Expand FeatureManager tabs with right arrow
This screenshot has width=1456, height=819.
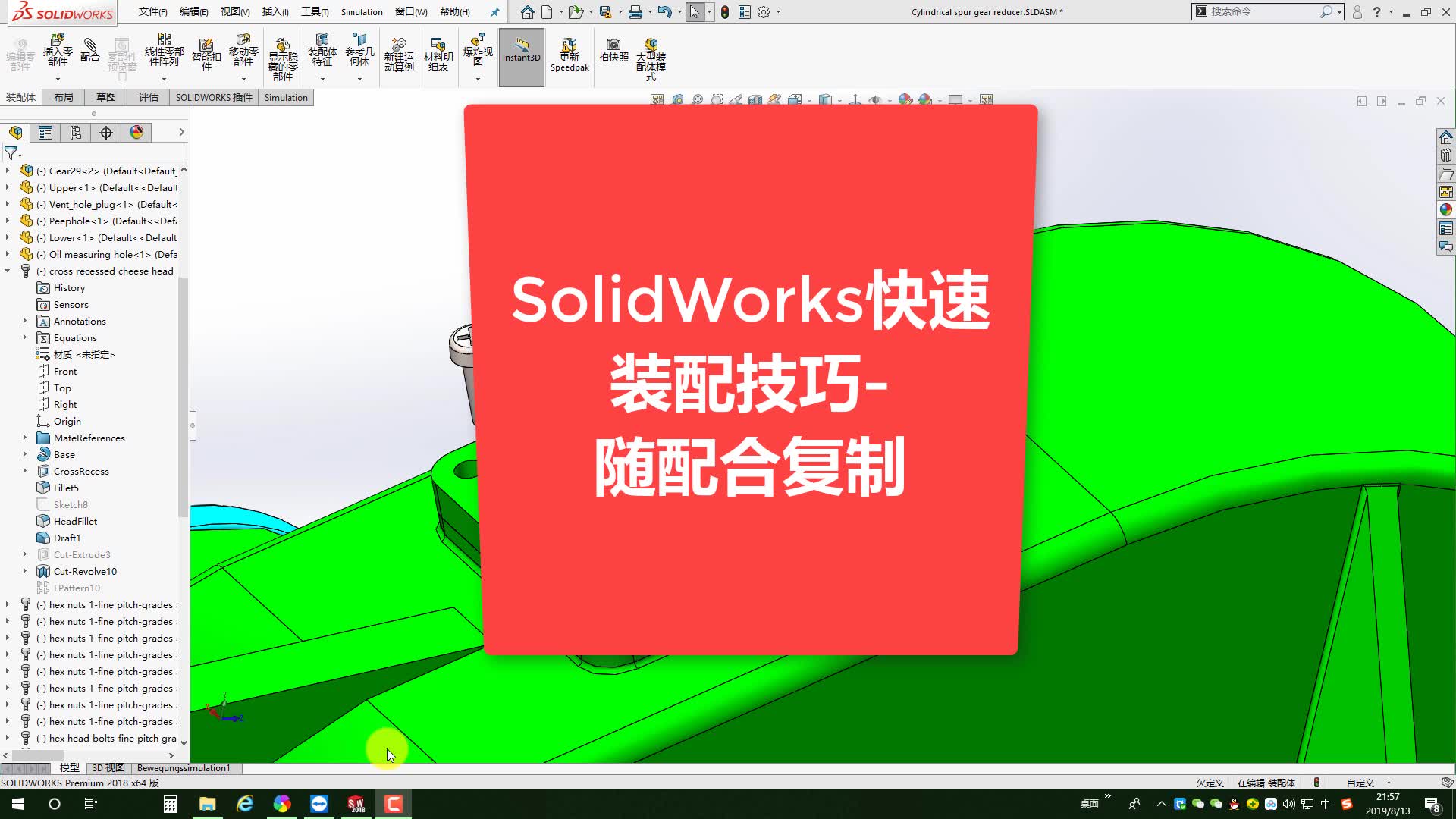(x=181, y=133)
